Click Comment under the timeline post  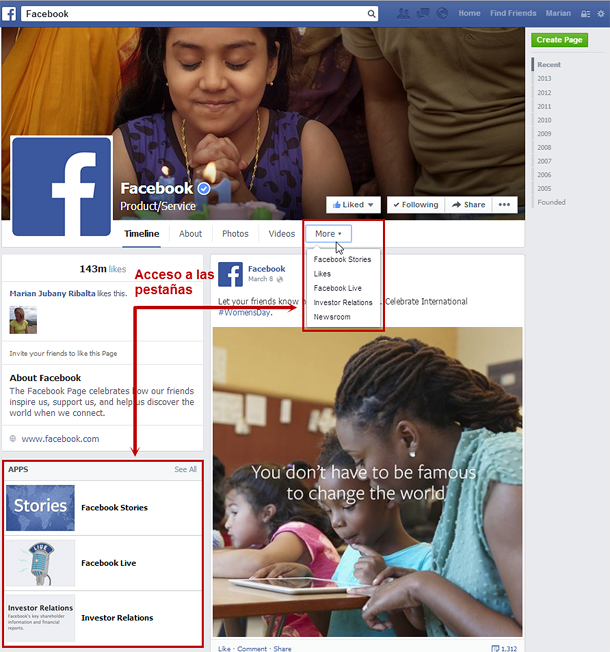pos(252,649)
